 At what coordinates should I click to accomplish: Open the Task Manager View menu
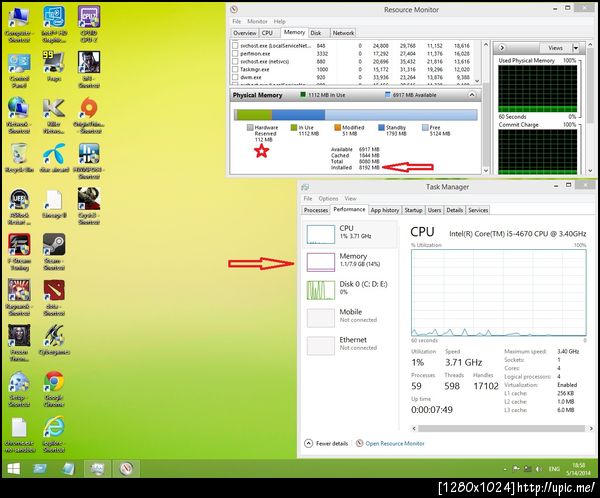click(350, 198)
